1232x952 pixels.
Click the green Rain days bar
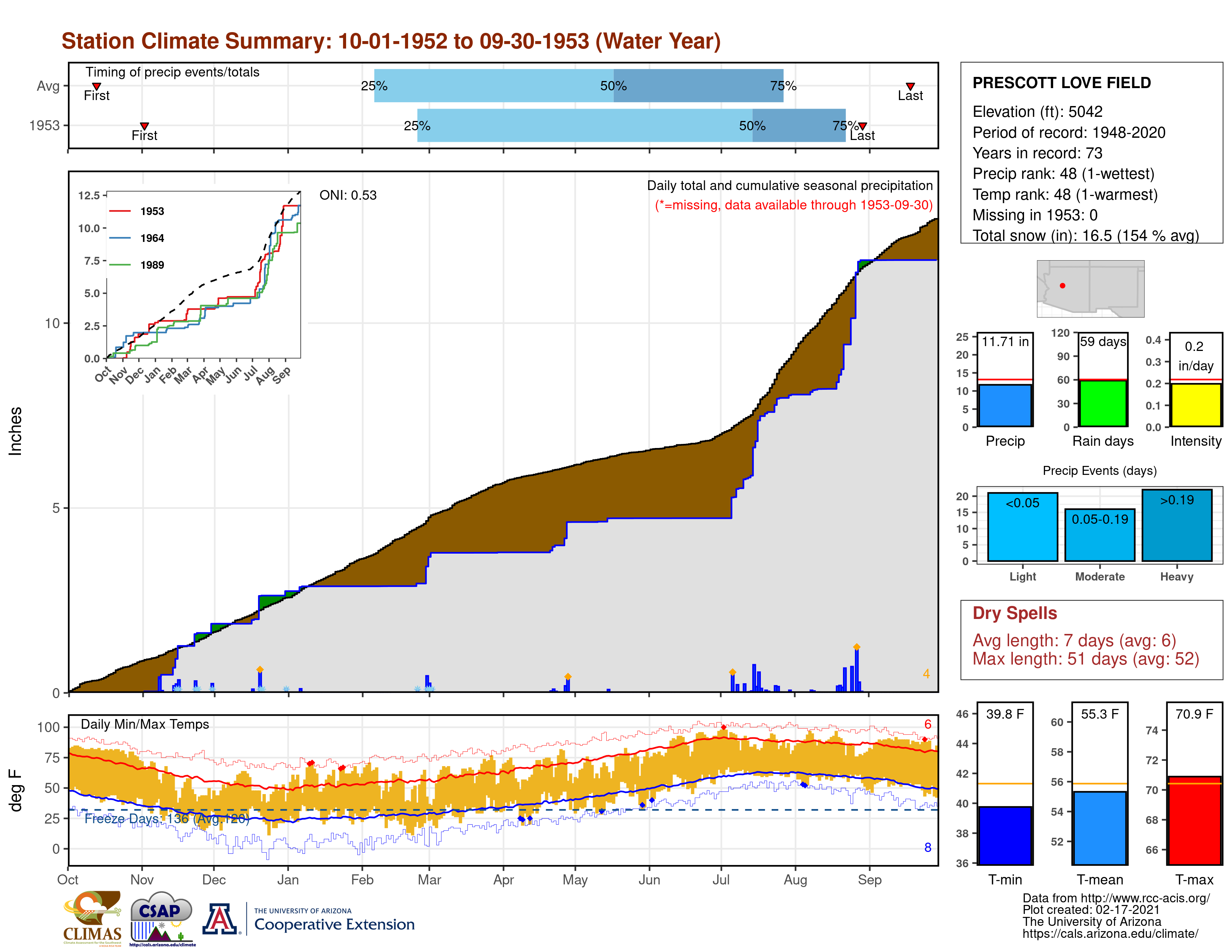pyautogui.click(x=1103, y=403)
